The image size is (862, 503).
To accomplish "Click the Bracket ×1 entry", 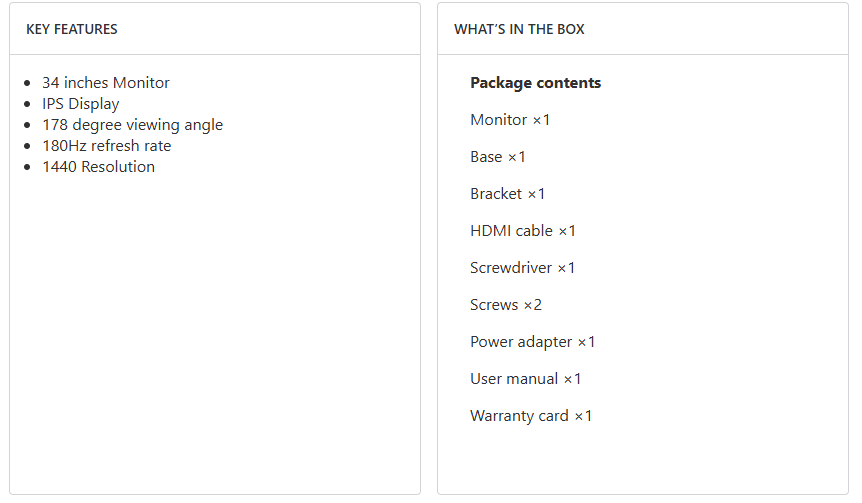I will click(x=507, y=194).
